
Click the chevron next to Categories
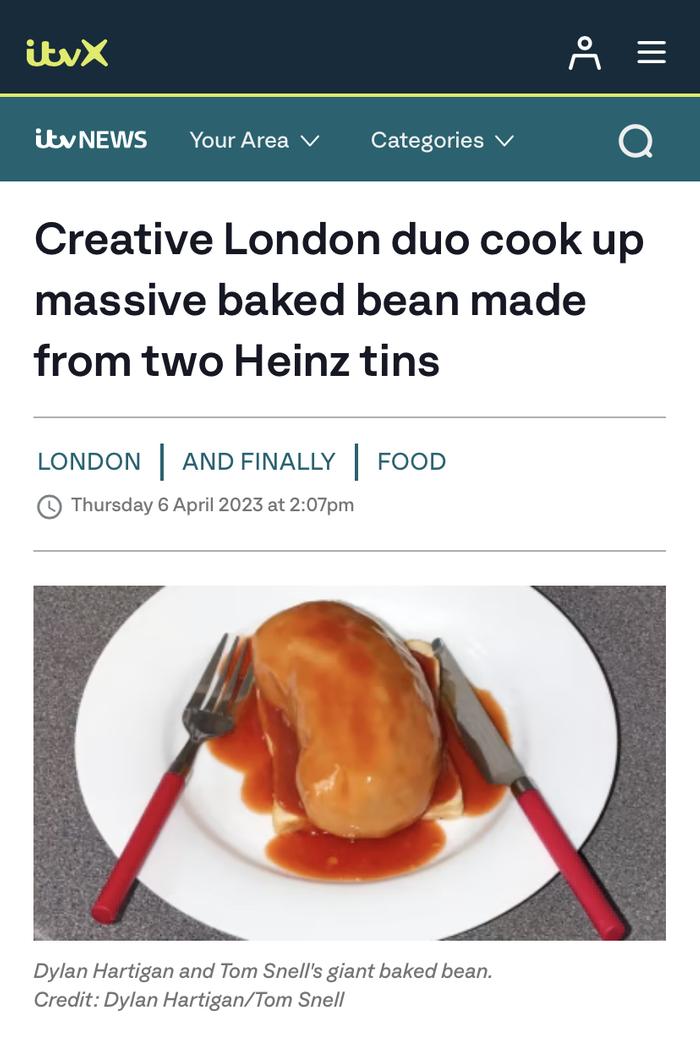(x=504, y=141)
